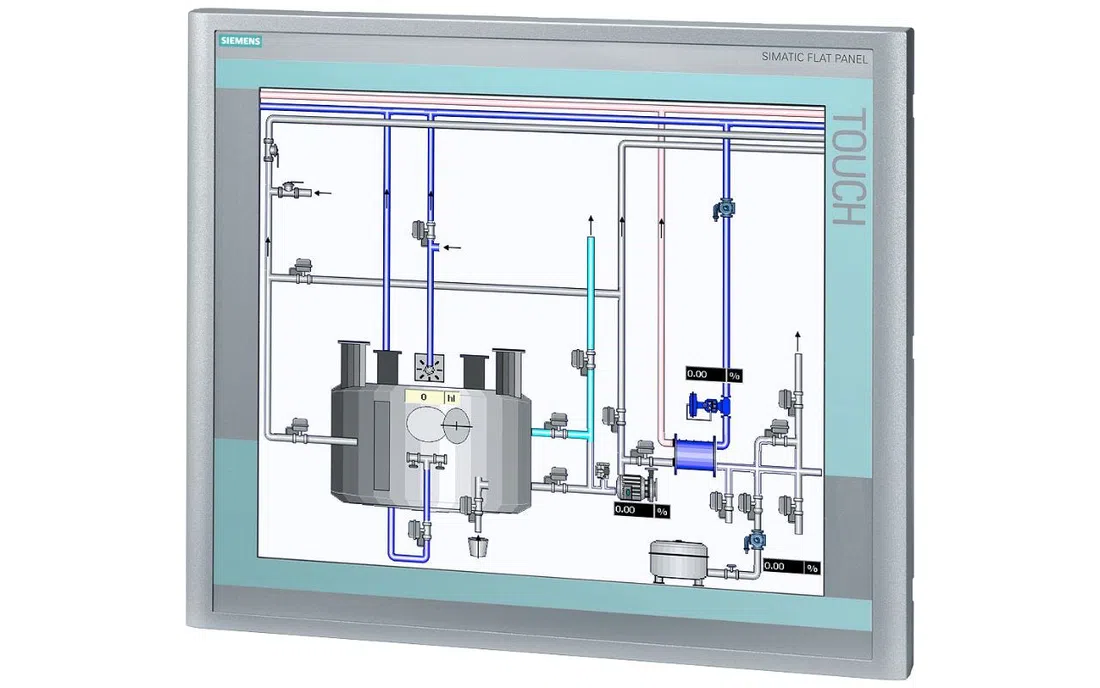The height and width of the screenshot is (688, 1100).
Task: Tap the valve on the tank's lower right outlet pipe
Action: pyautogui.click(x=558, y=479)
